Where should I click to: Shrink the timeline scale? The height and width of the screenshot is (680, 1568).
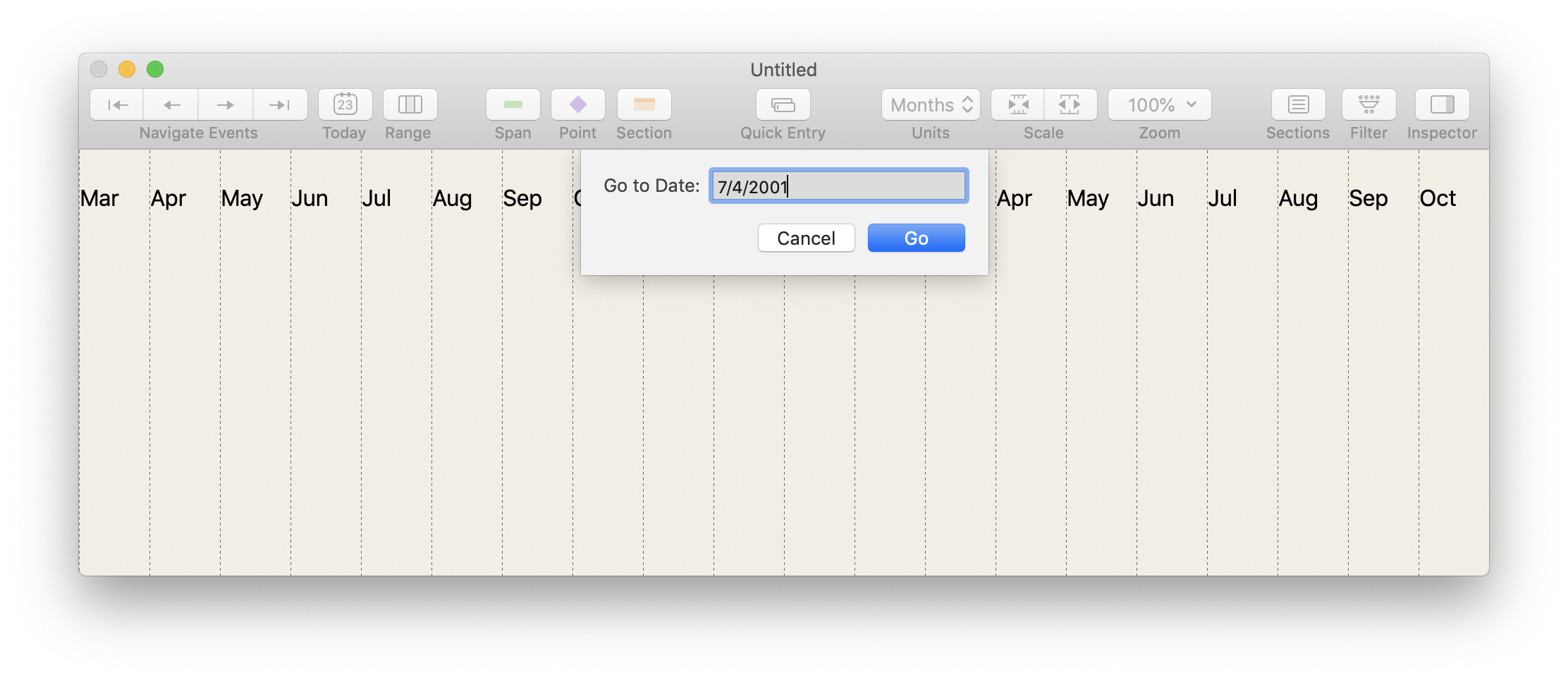coord(1017,104)
